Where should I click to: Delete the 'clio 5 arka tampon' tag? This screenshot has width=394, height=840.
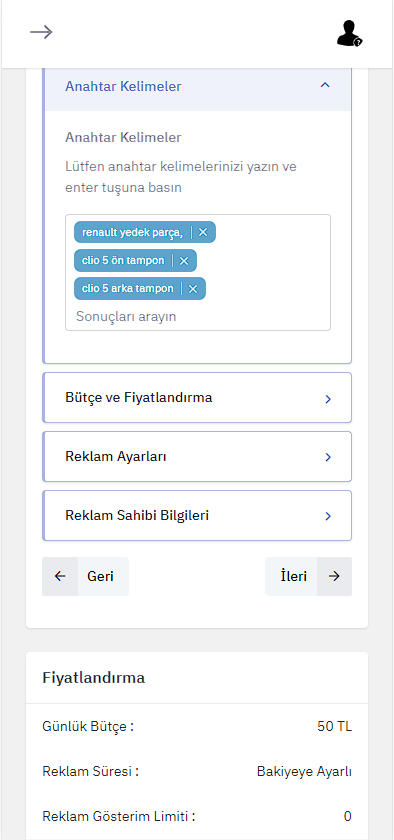coord(193,289)
